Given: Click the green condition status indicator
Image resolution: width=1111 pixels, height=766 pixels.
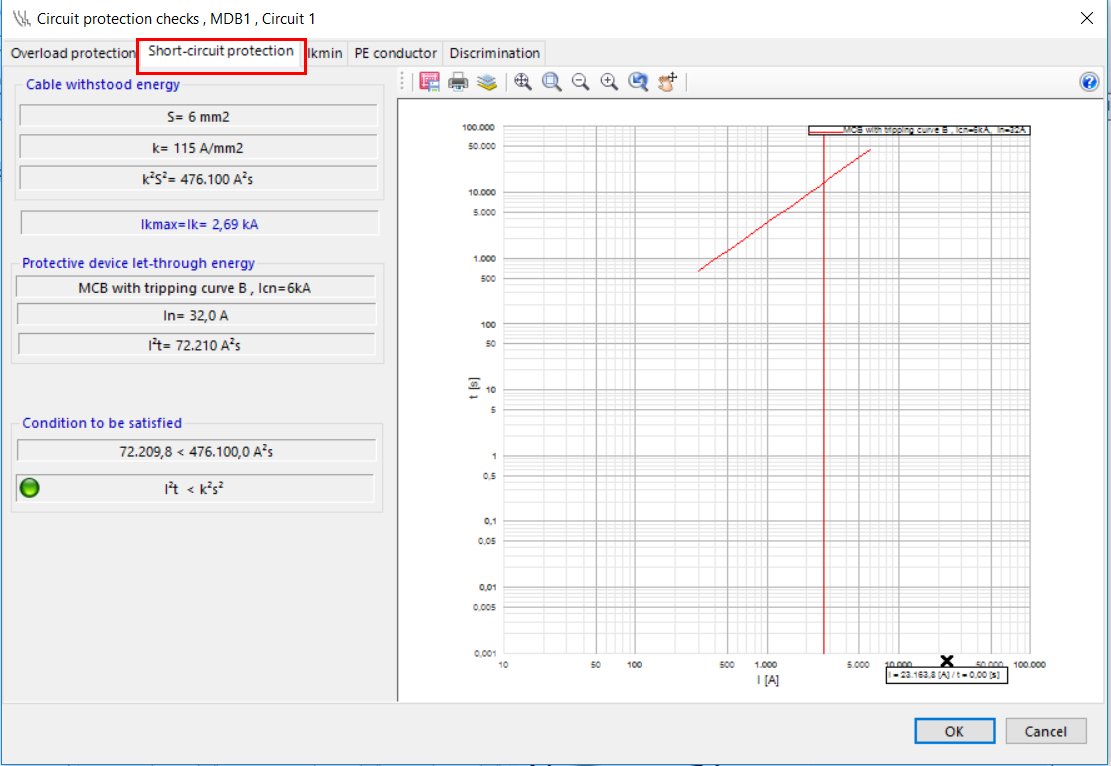Looking at the screenshot, I should [30, 489].
